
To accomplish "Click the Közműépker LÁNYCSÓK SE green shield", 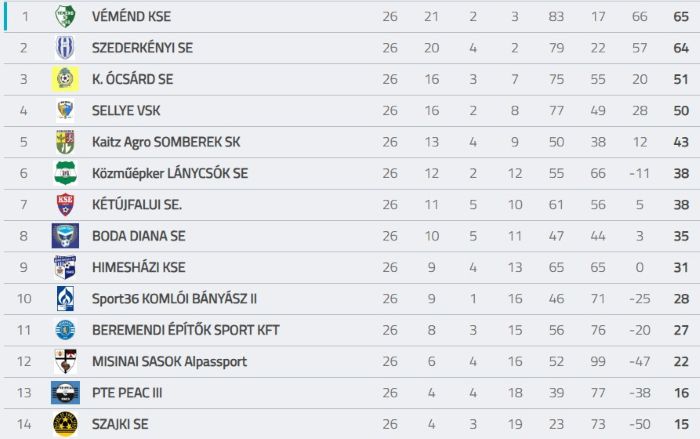I will (x=65, y=173).
